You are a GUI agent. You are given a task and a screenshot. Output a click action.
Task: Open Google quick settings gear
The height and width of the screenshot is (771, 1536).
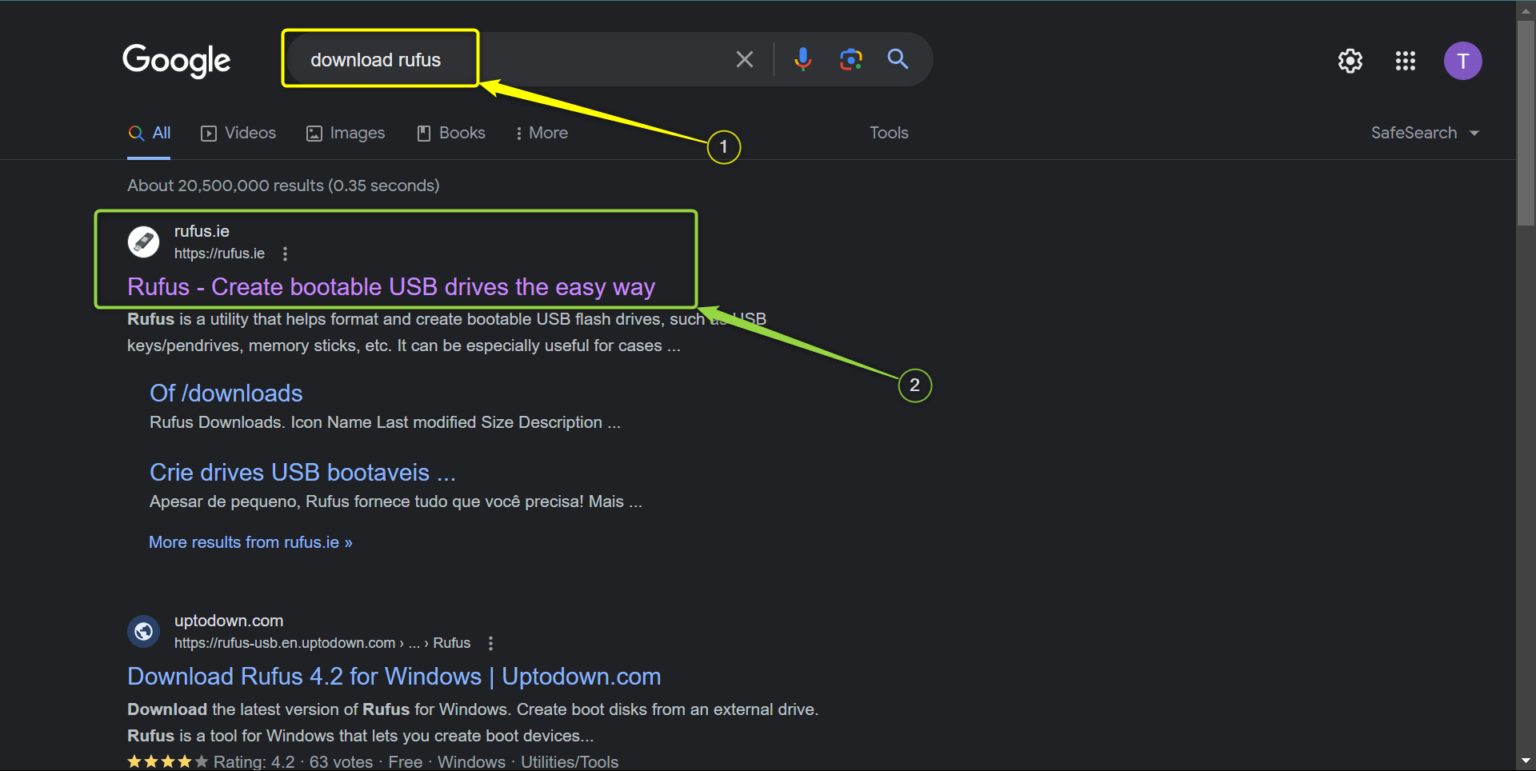pyautogui.click(x=1350, y=61)
